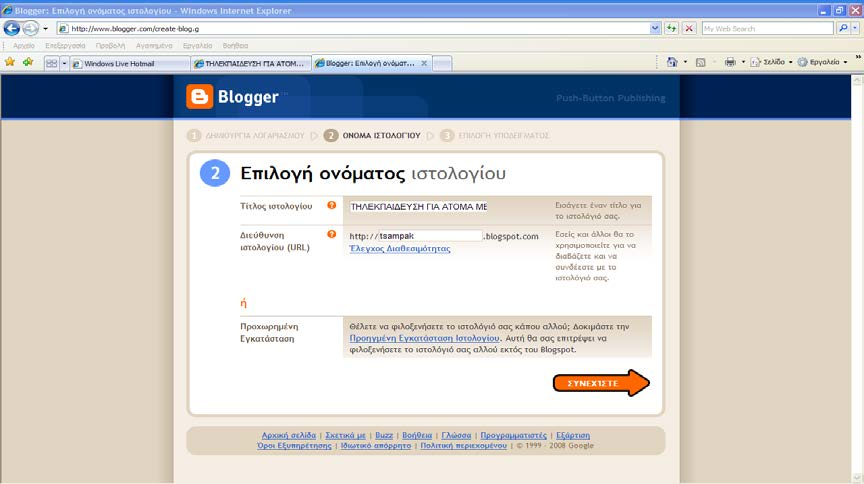Click the Favorites Center star icon
This screenshot has width=864, height=484.
tap(10, 62)
